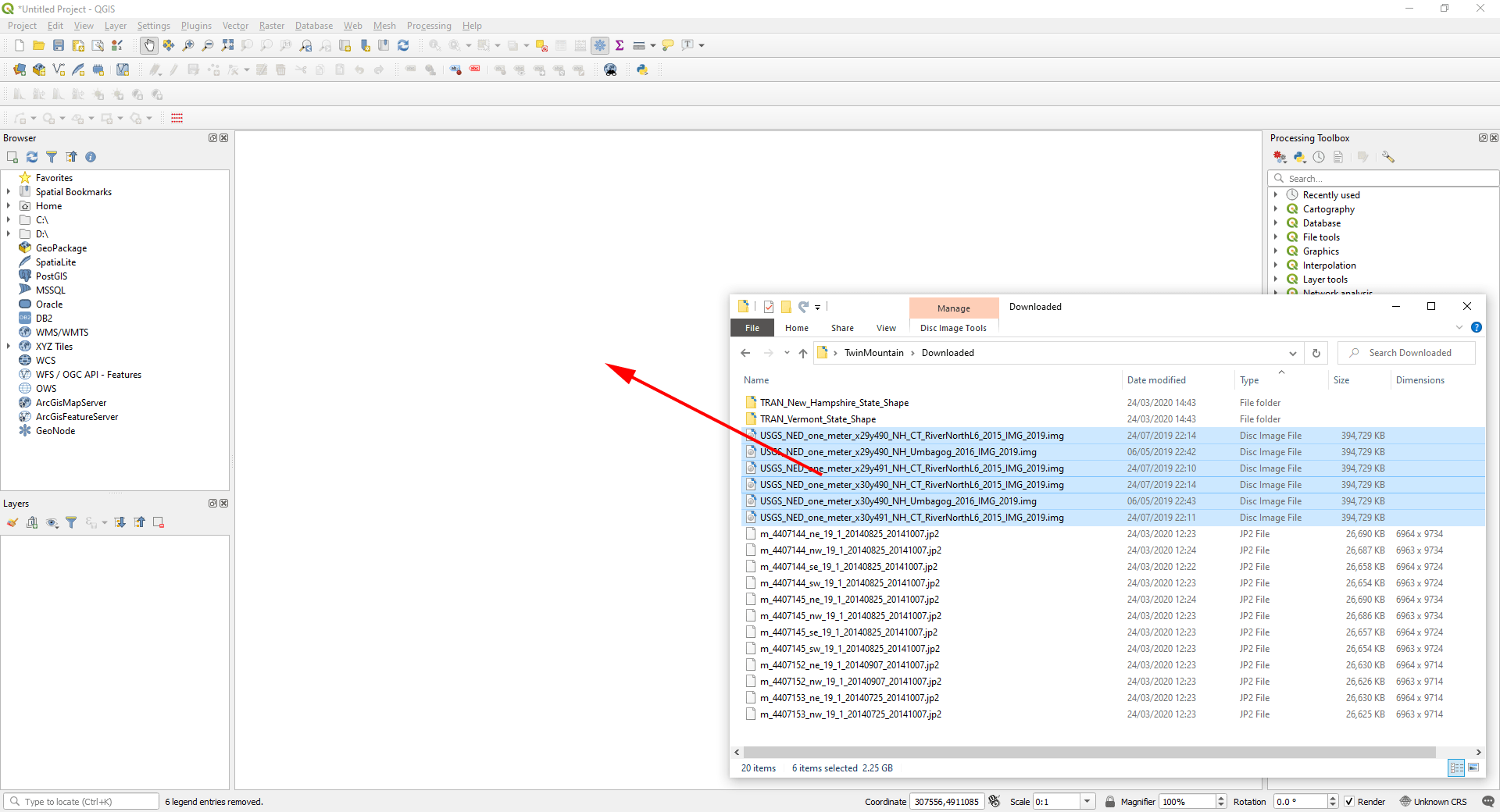The width and height of the screenshot is (1500, 812).
Task: Activate the Zoom Out magnifier tool
Action: click(x=207, y=45)
